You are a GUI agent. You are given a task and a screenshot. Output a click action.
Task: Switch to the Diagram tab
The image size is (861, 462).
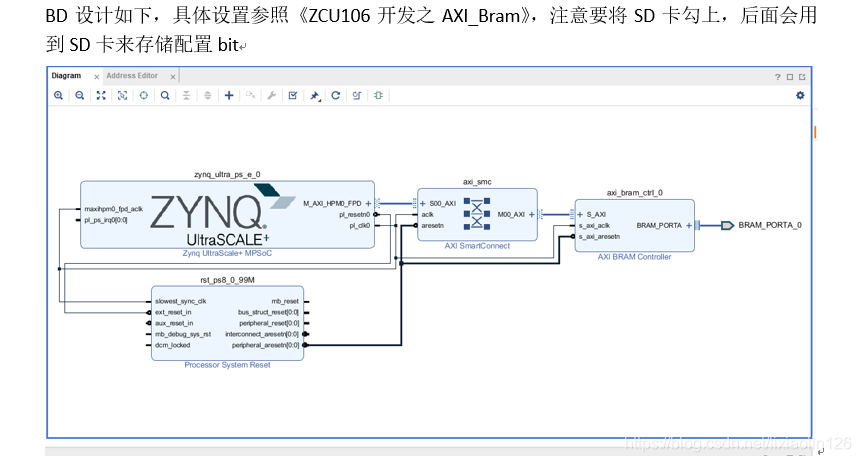[x=66, y=76]
